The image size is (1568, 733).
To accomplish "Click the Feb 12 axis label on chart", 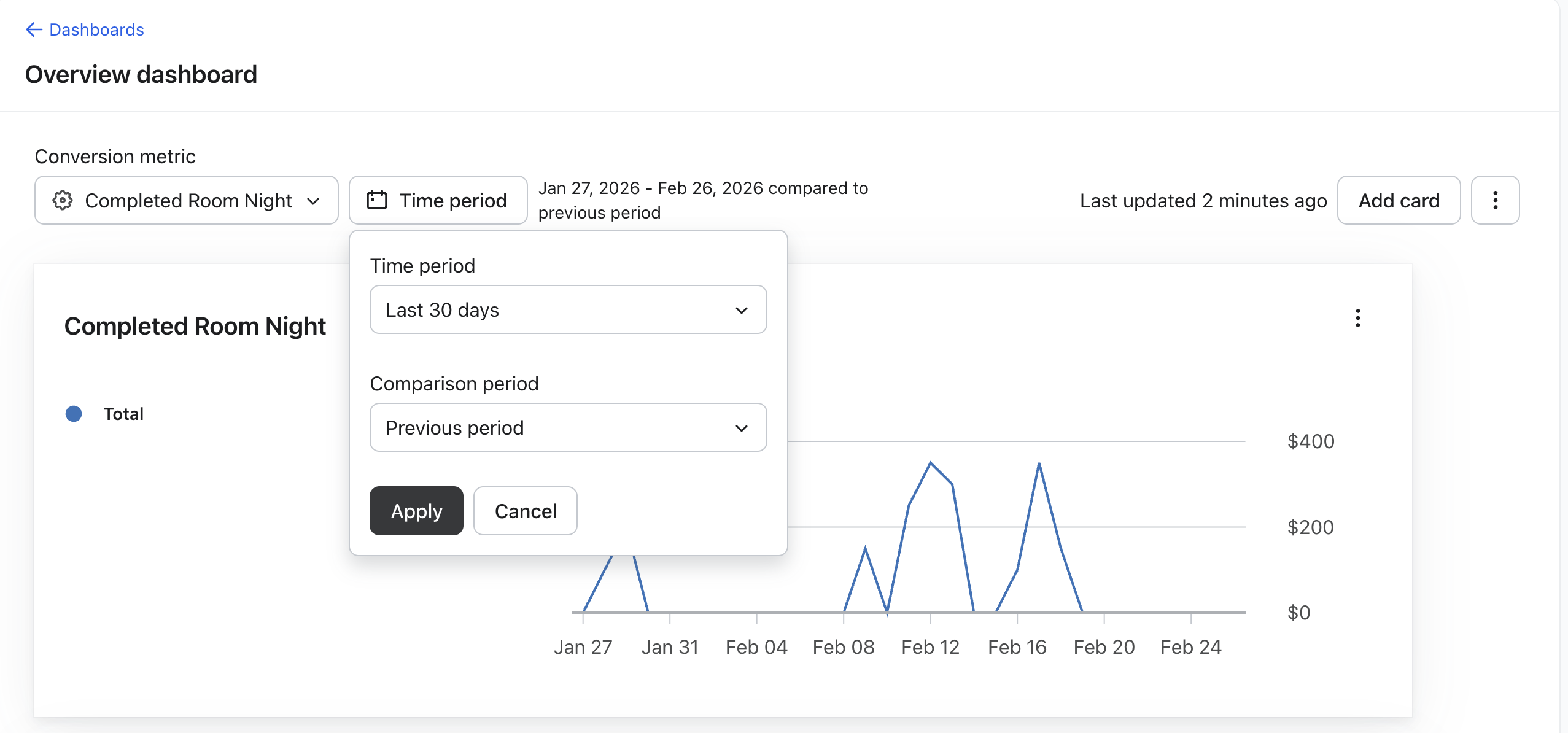I will tap(930, 647).
